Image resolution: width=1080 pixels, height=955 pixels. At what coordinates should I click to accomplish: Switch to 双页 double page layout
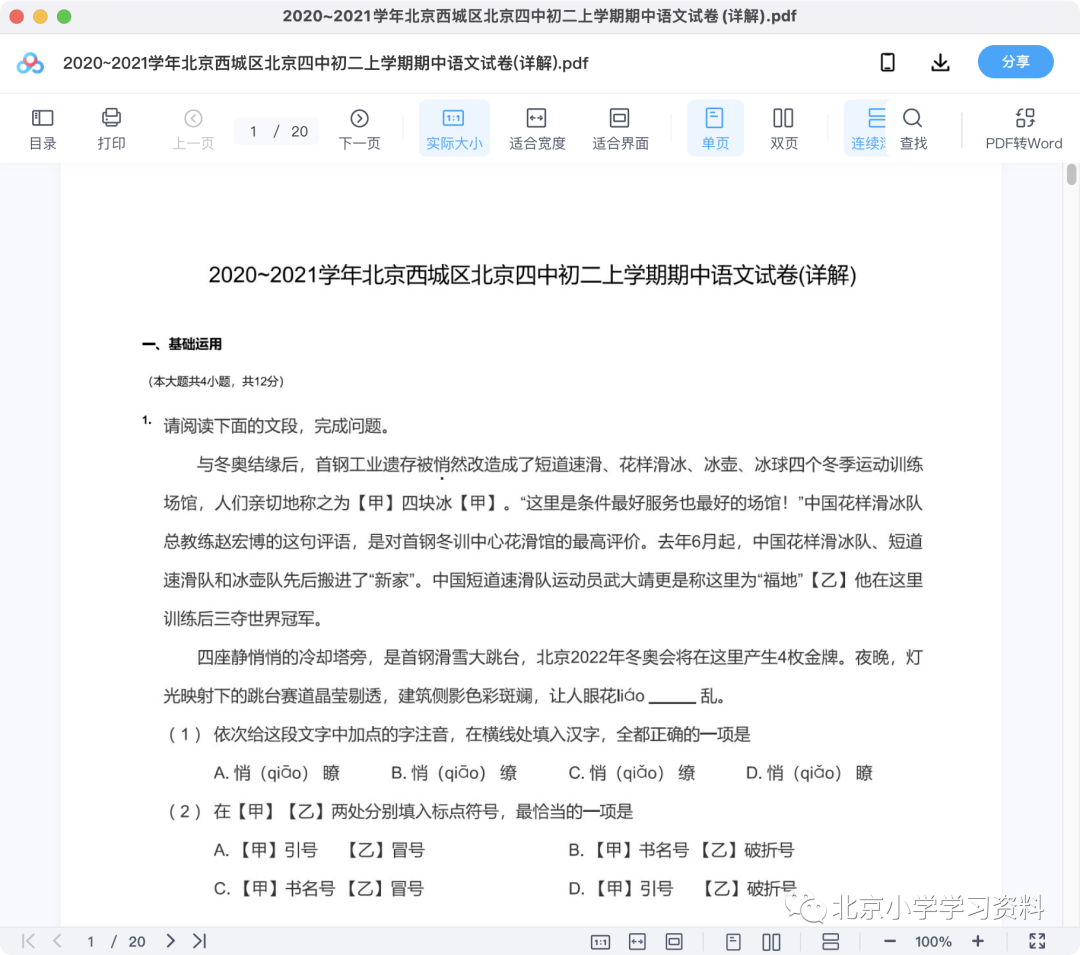click(783, 129)
